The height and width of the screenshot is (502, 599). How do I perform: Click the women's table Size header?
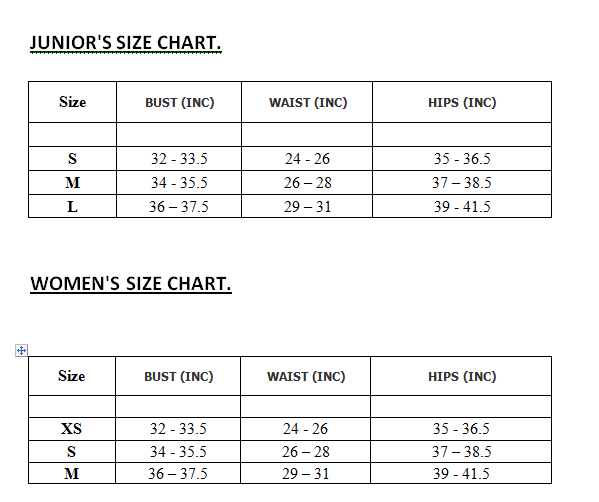pyautogui.click(x=72, y=376)
